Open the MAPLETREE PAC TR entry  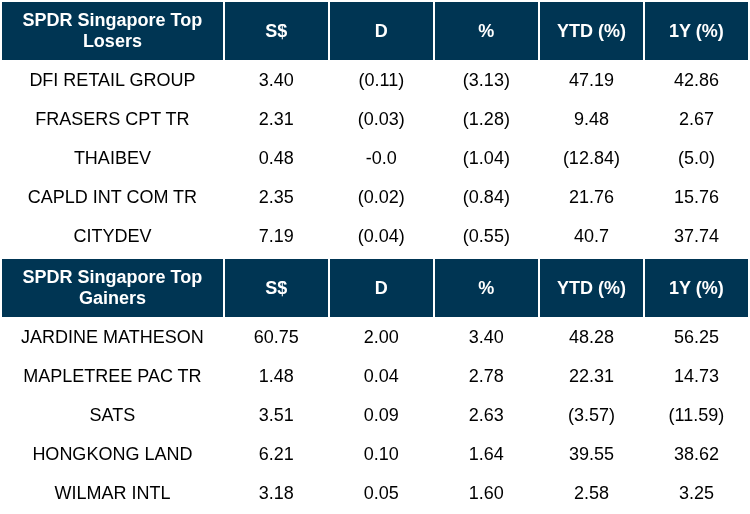(112, 376)
